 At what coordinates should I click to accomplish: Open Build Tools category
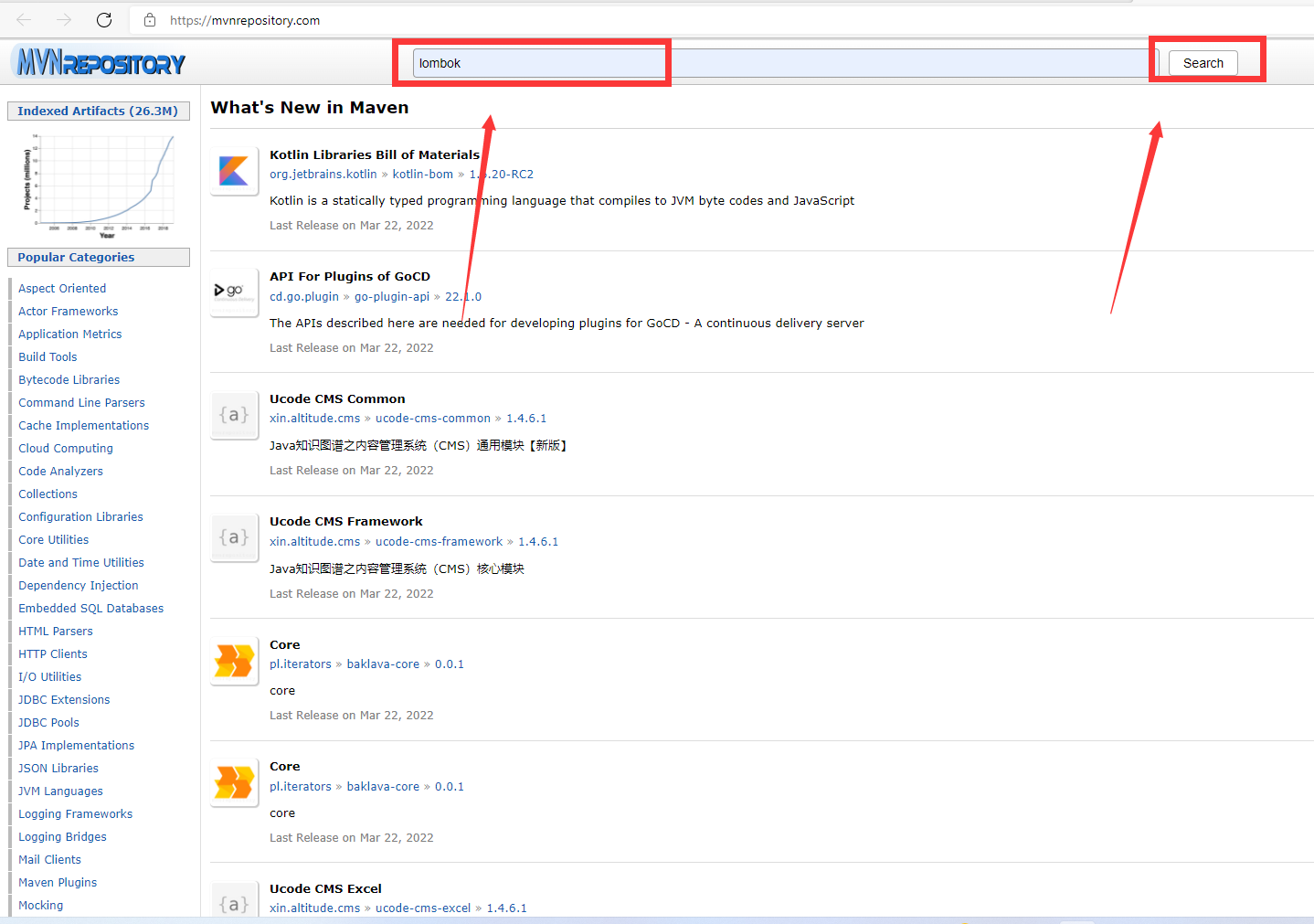(48, 356)
